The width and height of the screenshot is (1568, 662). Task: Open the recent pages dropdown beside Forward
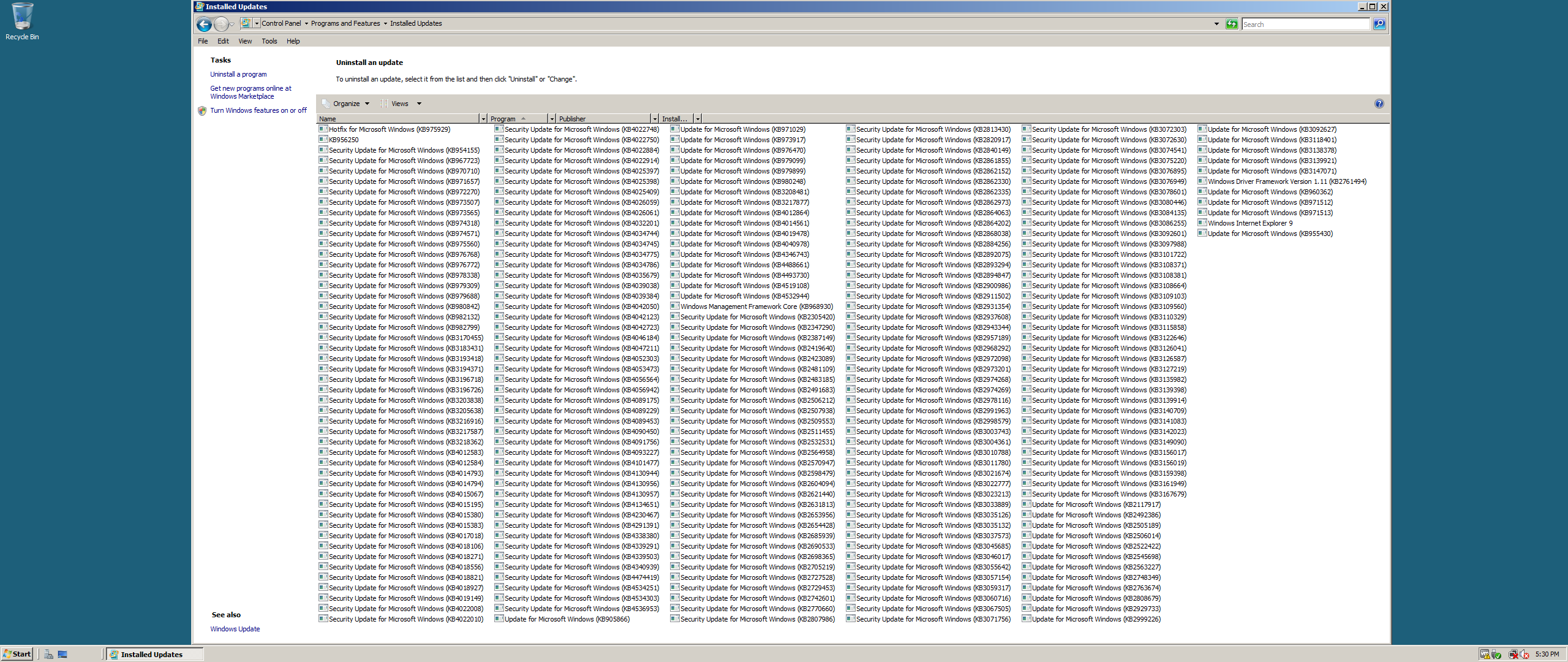pyautogui.click(x=232, y=25)
